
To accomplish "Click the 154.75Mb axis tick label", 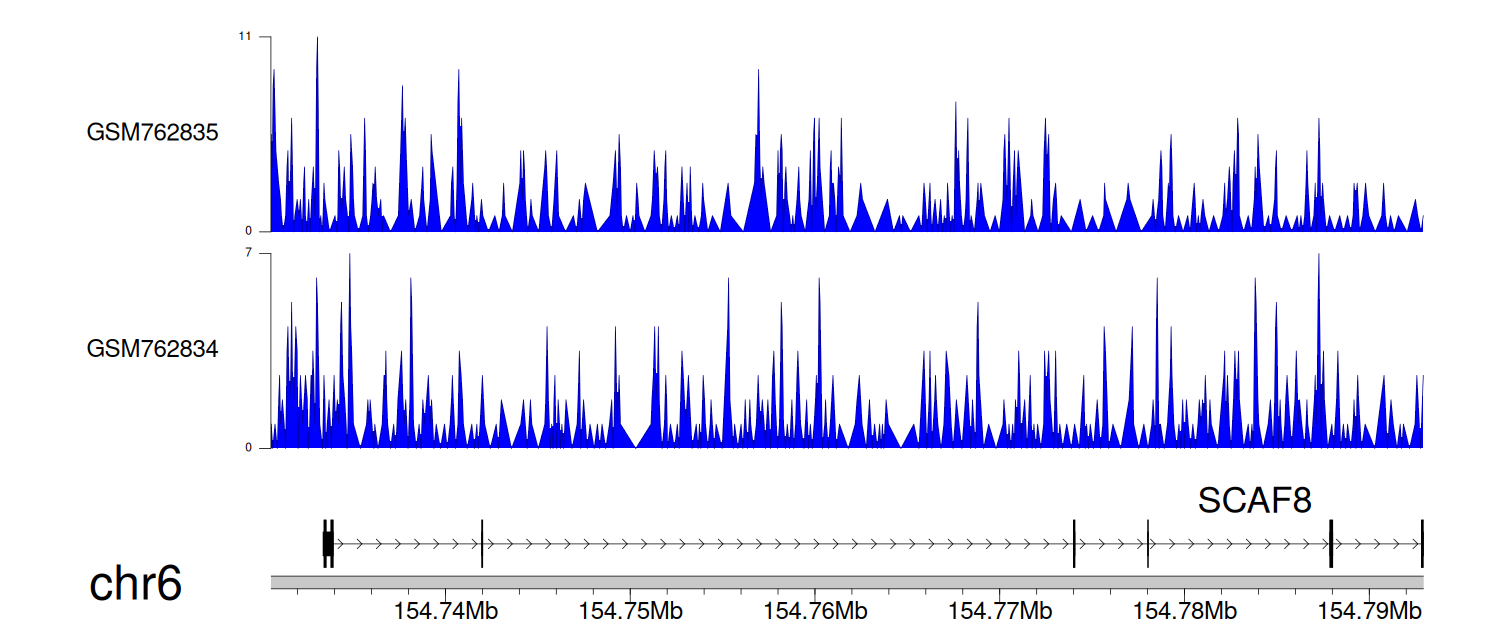I will (x=630, y=609).
